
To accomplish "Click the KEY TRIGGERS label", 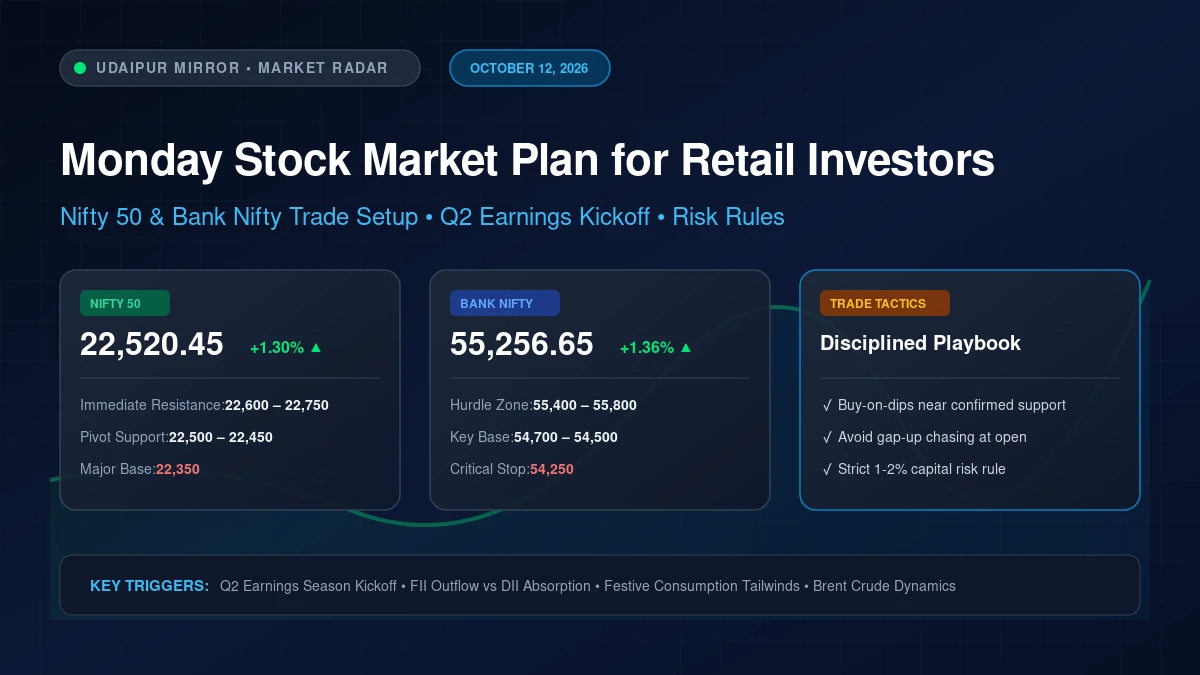I will pyautogui.click(x=149, y=585).
